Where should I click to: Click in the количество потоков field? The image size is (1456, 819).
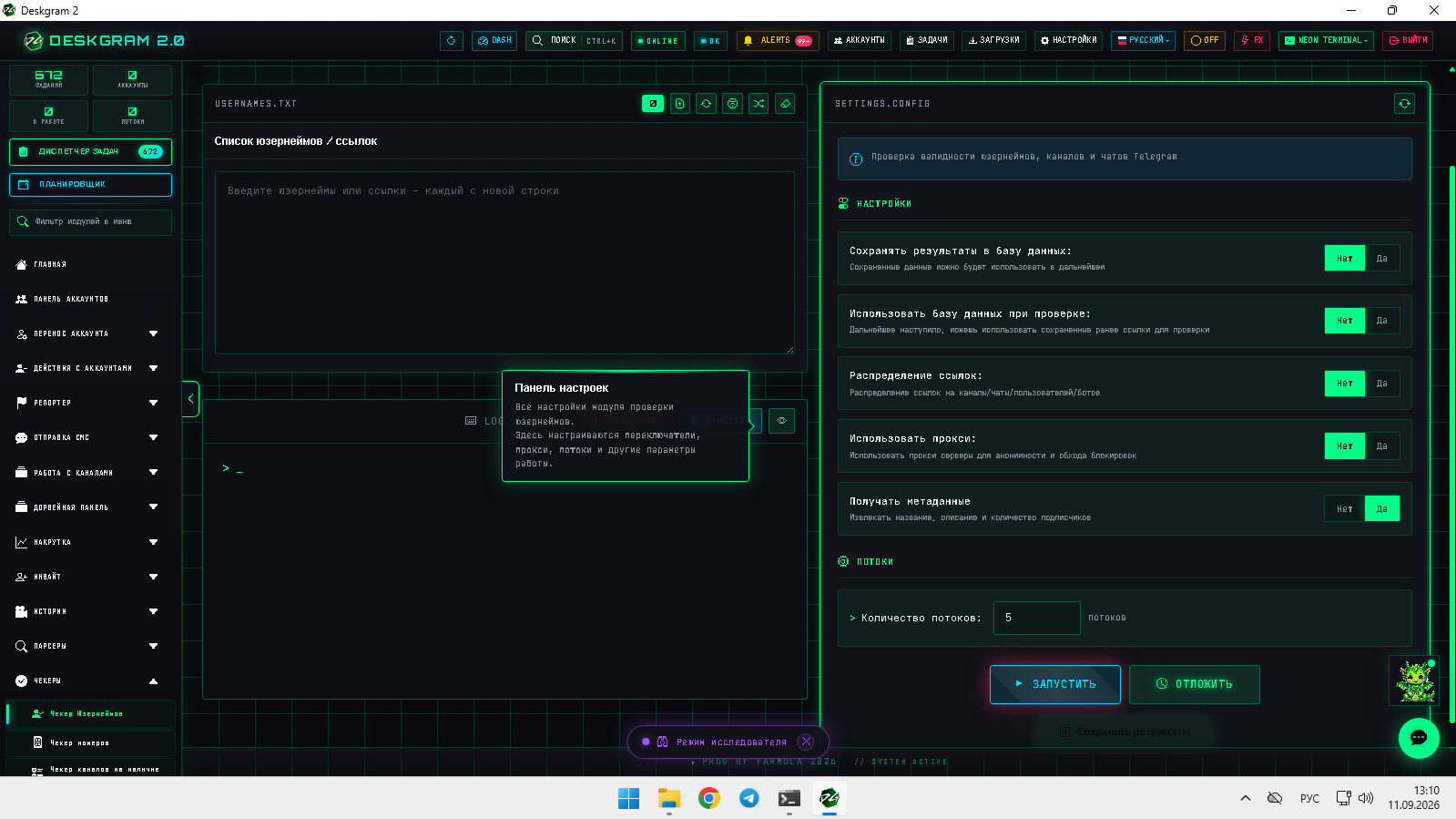tap(1037, 618)
